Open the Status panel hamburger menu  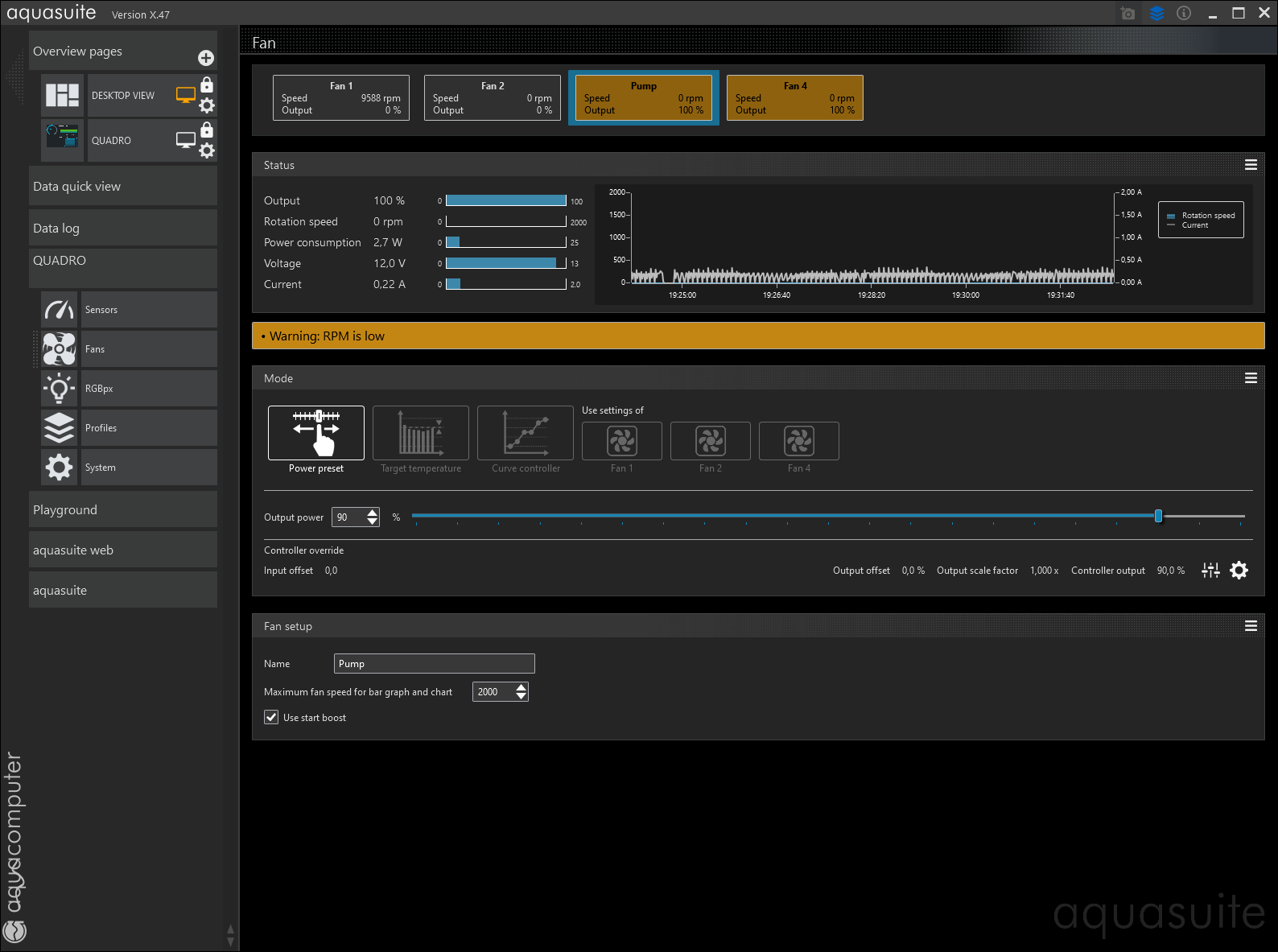pyautogui.click(x=1251, y=165)
